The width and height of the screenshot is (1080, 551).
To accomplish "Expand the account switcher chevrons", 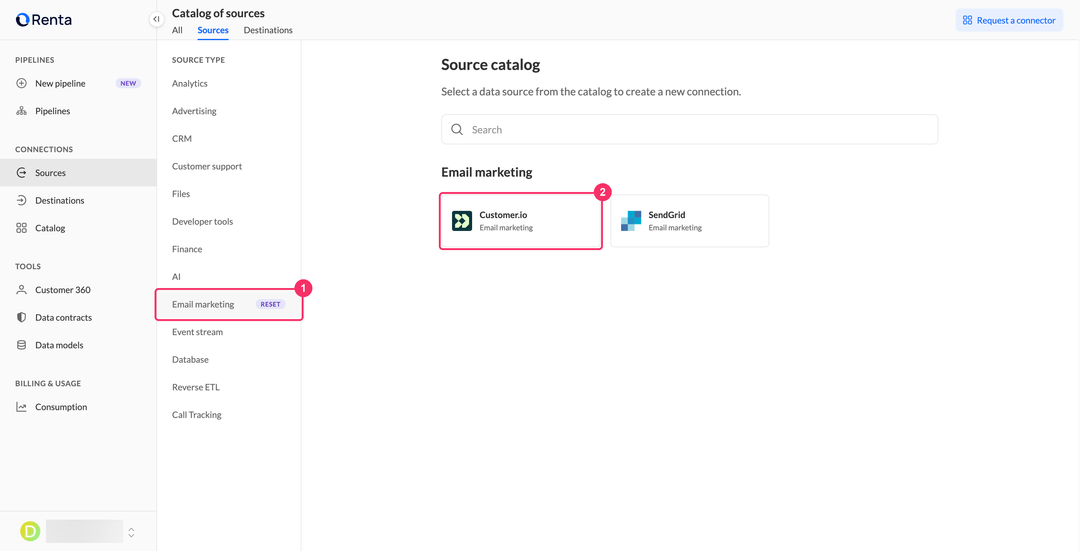I will pyautogui.click(x=132, y=532).
